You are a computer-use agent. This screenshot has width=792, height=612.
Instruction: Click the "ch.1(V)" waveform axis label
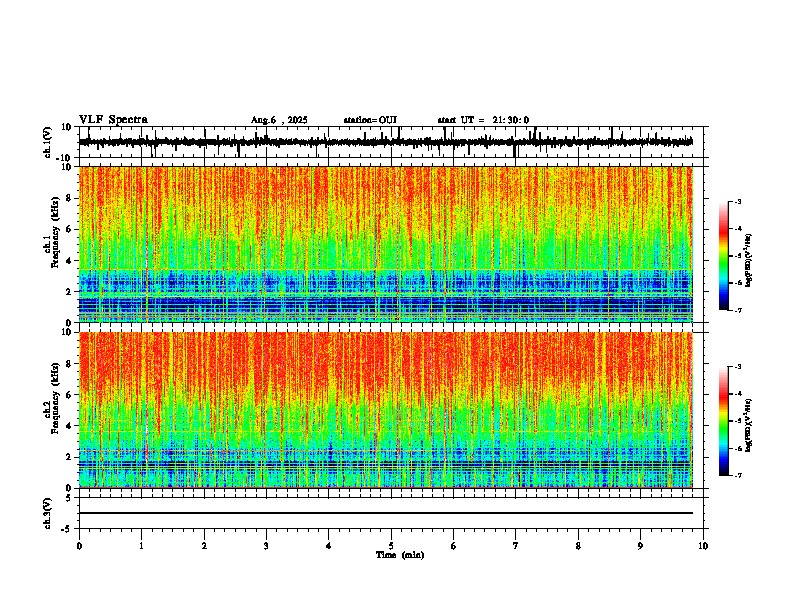[x=48, y=142]
